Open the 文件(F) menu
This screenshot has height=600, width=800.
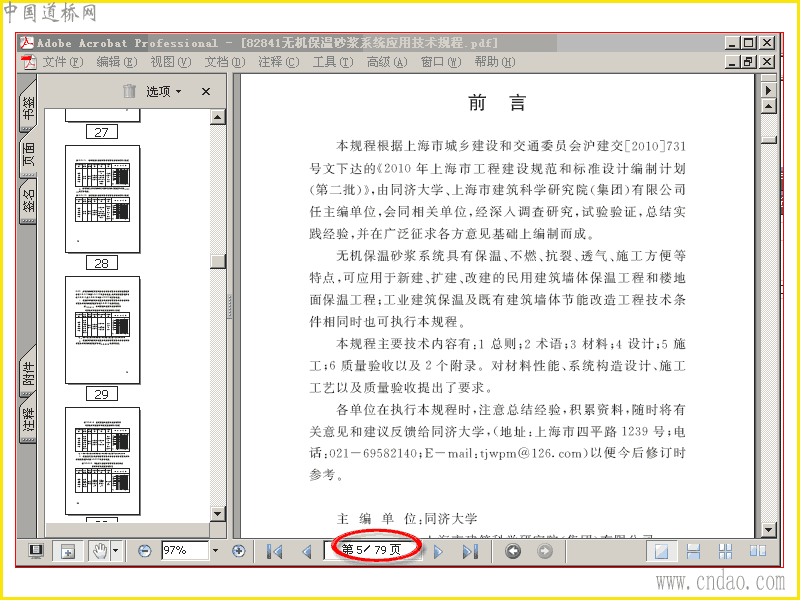coord(62,62)
